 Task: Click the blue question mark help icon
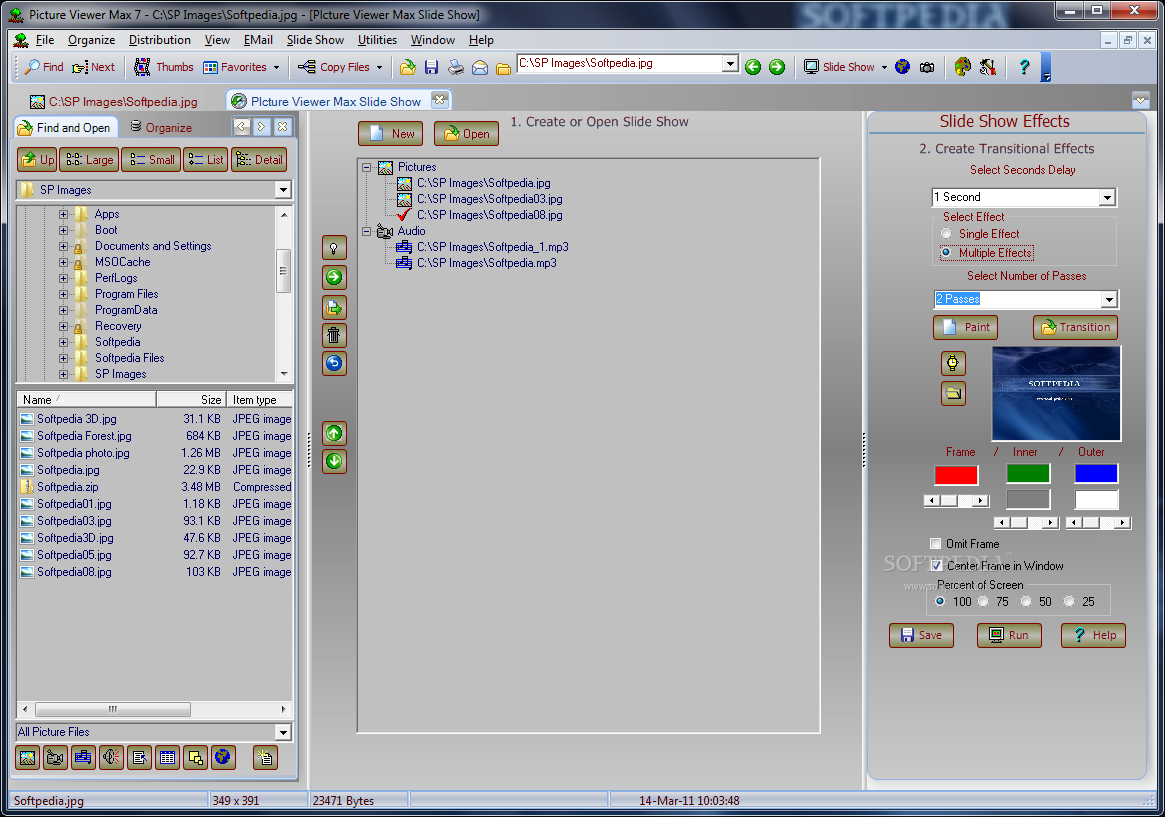coord(1024,68)
